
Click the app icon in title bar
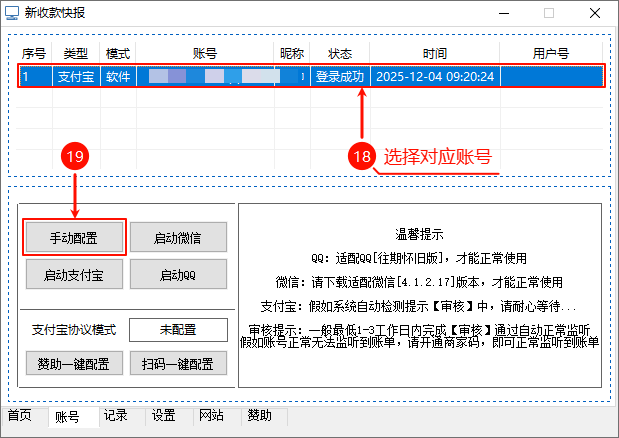12,13
